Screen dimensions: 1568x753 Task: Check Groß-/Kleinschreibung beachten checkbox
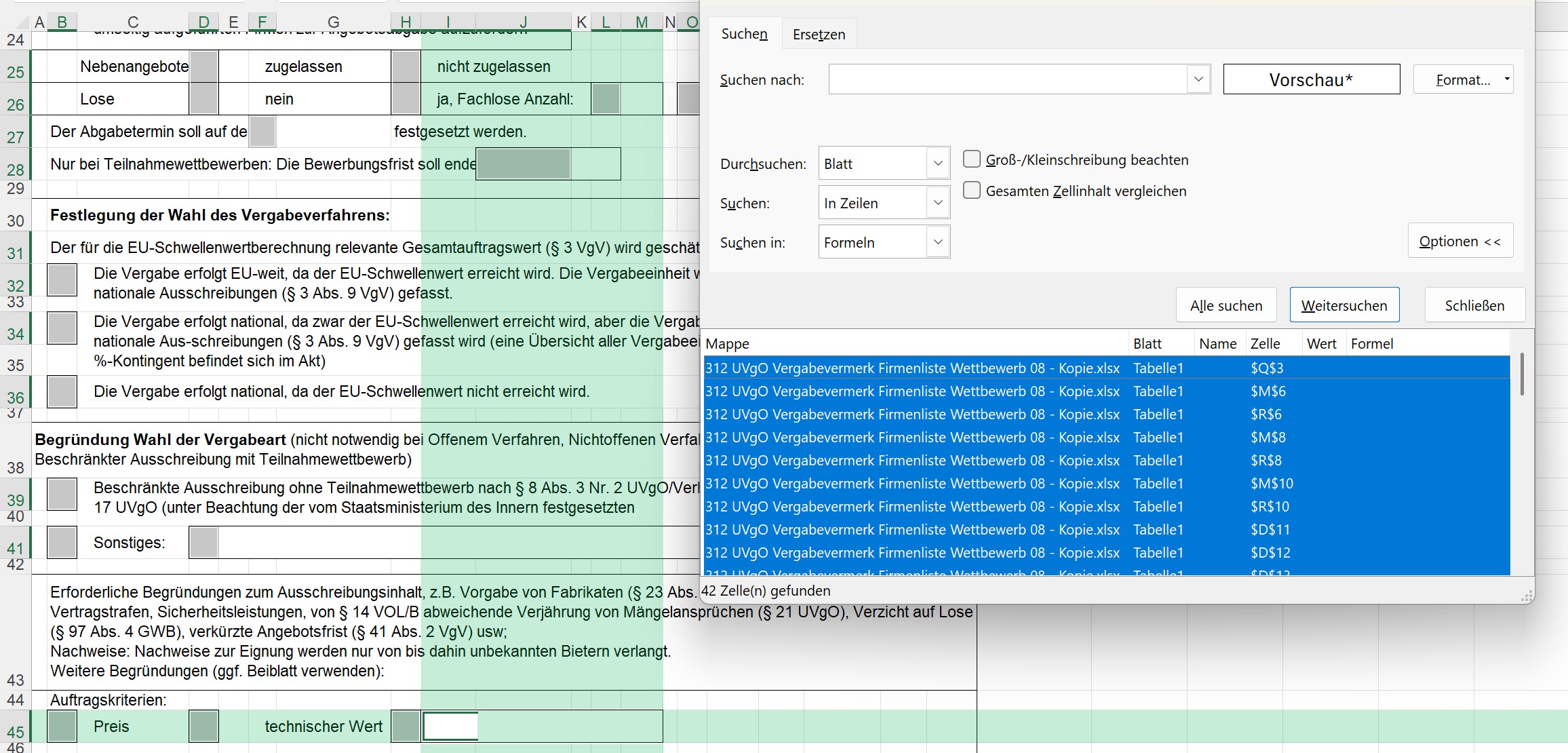972,159
